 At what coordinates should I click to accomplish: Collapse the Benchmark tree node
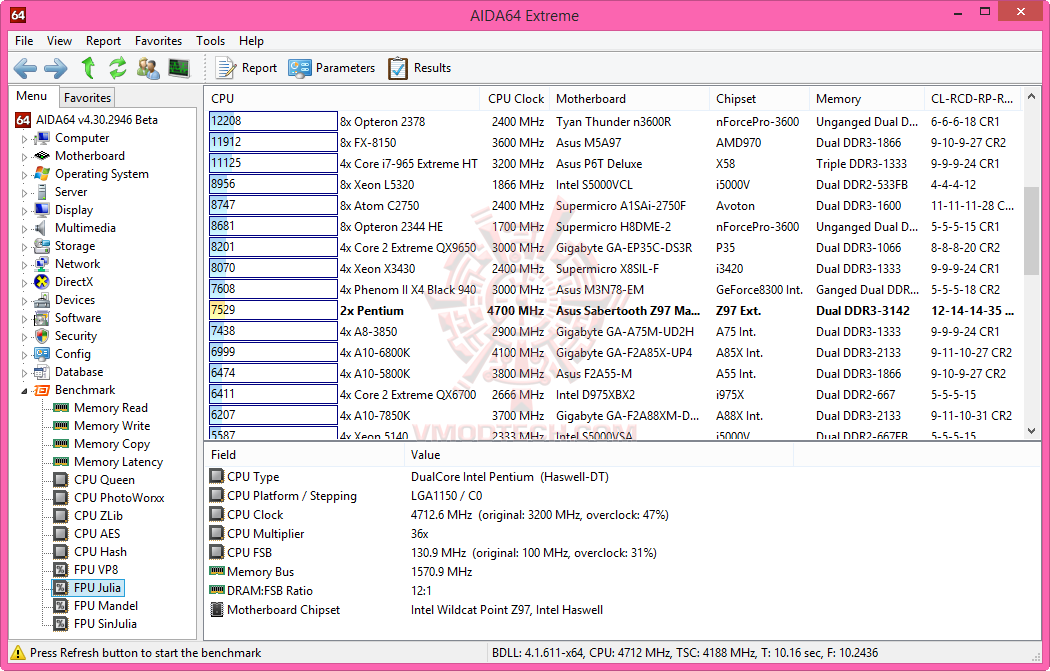pyautogui.click(x=24, y=391)
